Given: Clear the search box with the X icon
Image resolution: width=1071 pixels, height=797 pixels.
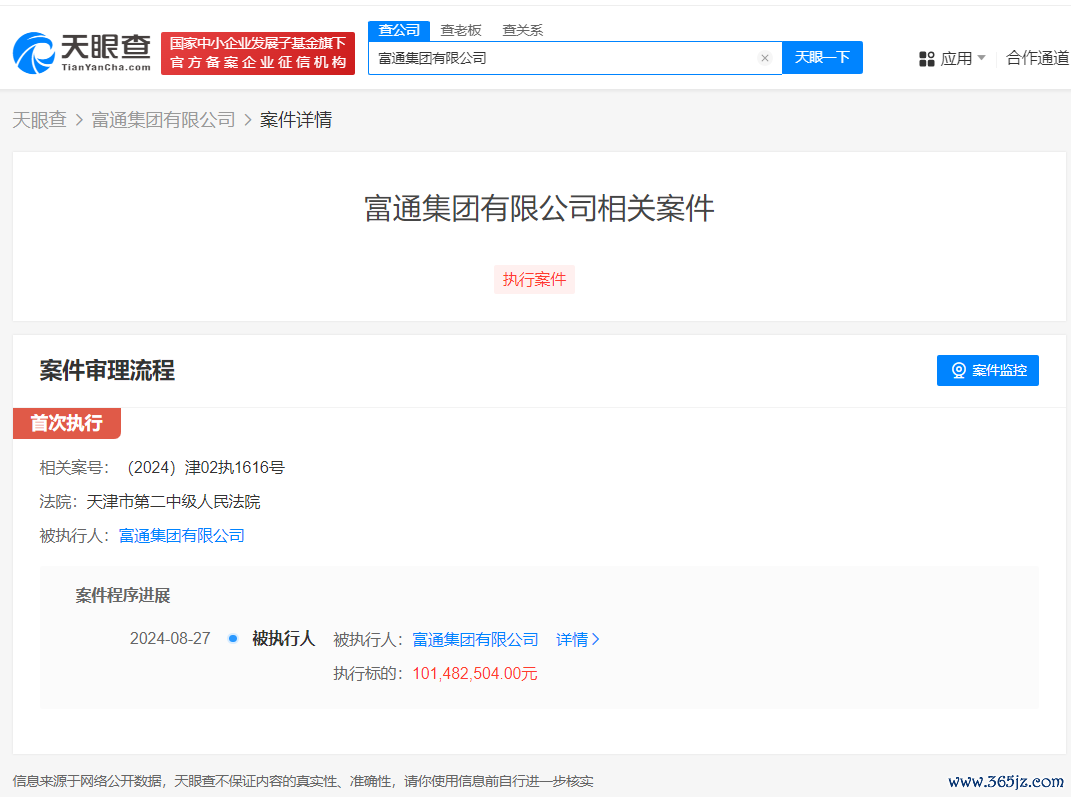Looking at the screenshot, I should (x=765, y=58).
